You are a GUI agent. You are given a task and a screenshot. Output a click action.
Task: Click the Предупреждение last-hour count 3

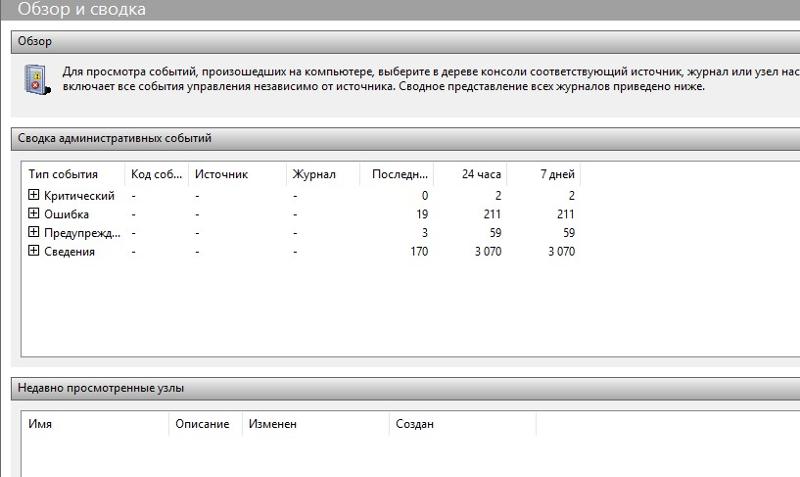[x=424, y=233]
